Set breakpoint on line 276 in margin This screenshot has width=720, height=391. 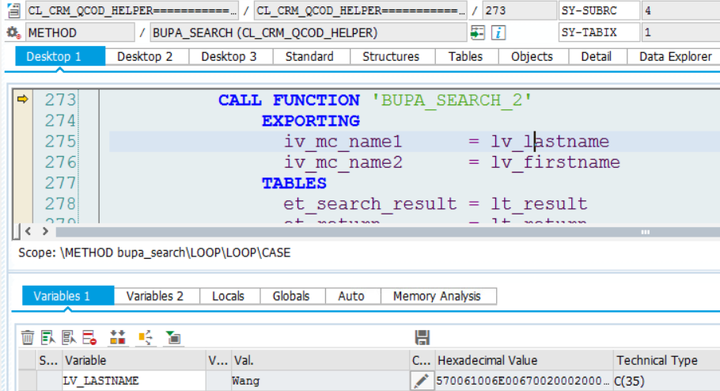tap(22, 162)
